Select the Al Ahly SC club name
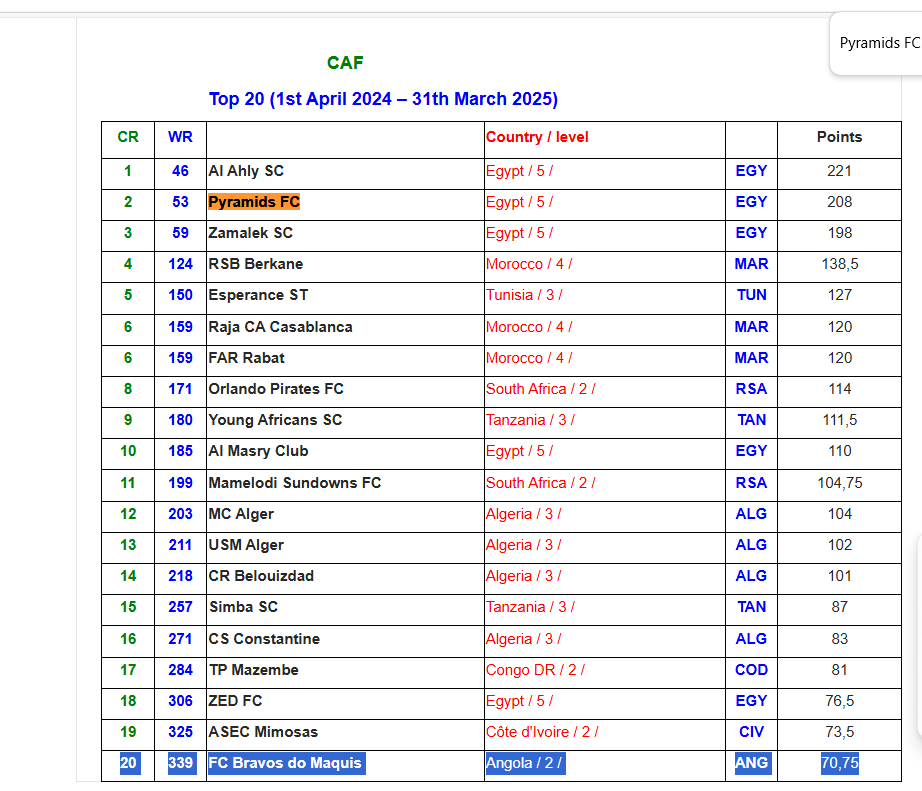The width and height of the screenshot is (922, 791). point(246,171)
